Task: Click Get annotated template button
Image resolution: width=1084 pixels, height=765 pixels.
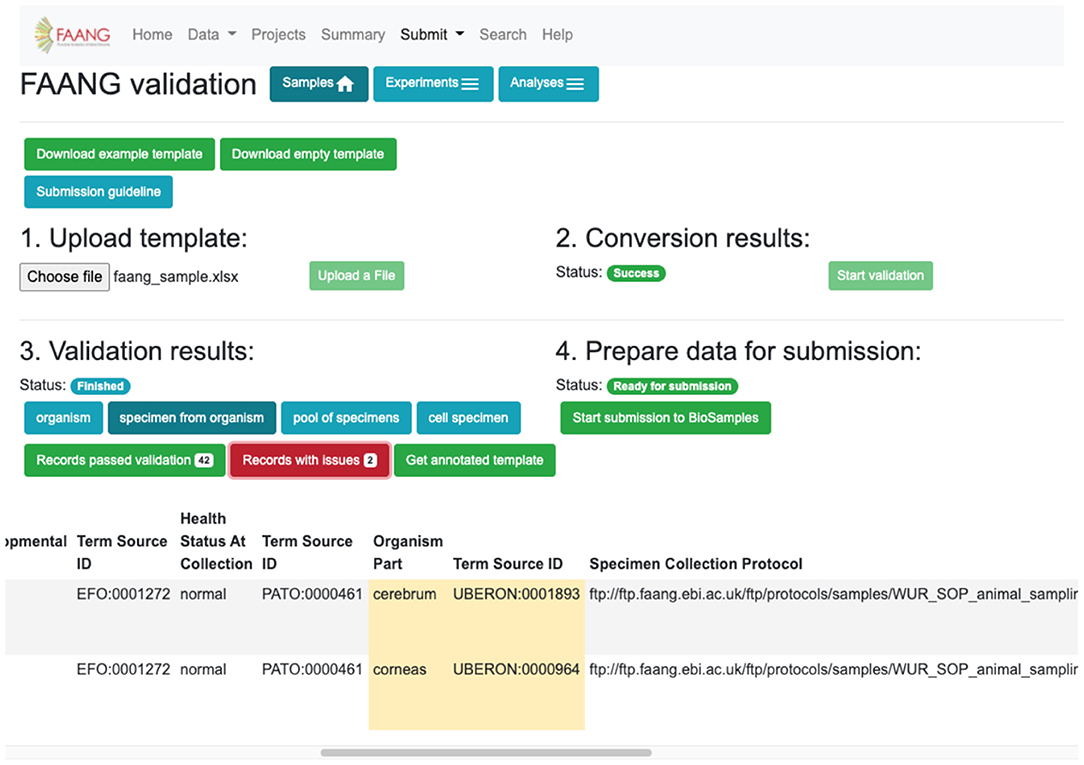Action: click(474, 460)
